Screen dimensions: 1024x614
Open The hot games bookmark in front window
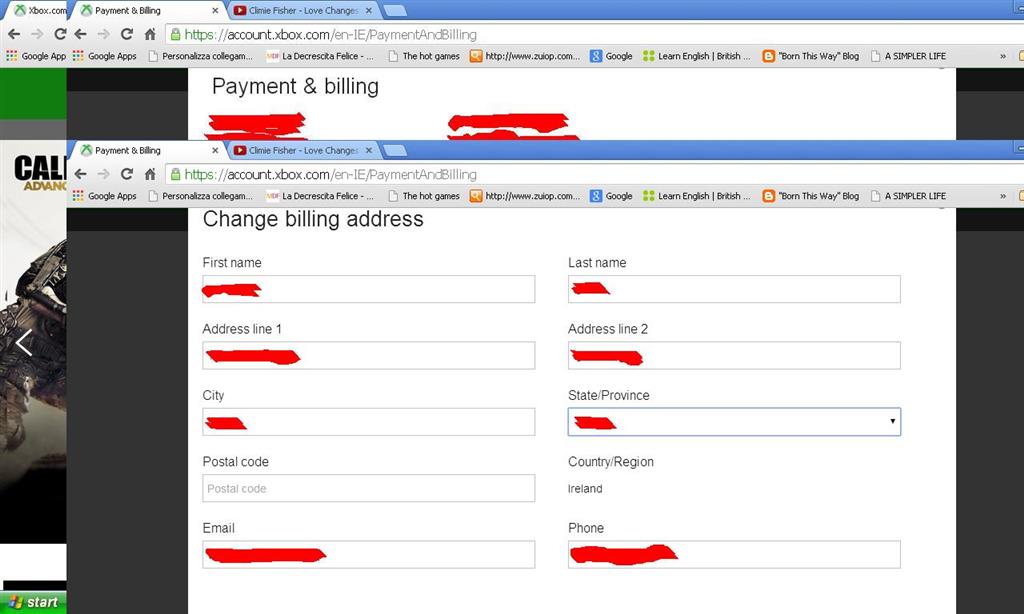pos(424,196)
